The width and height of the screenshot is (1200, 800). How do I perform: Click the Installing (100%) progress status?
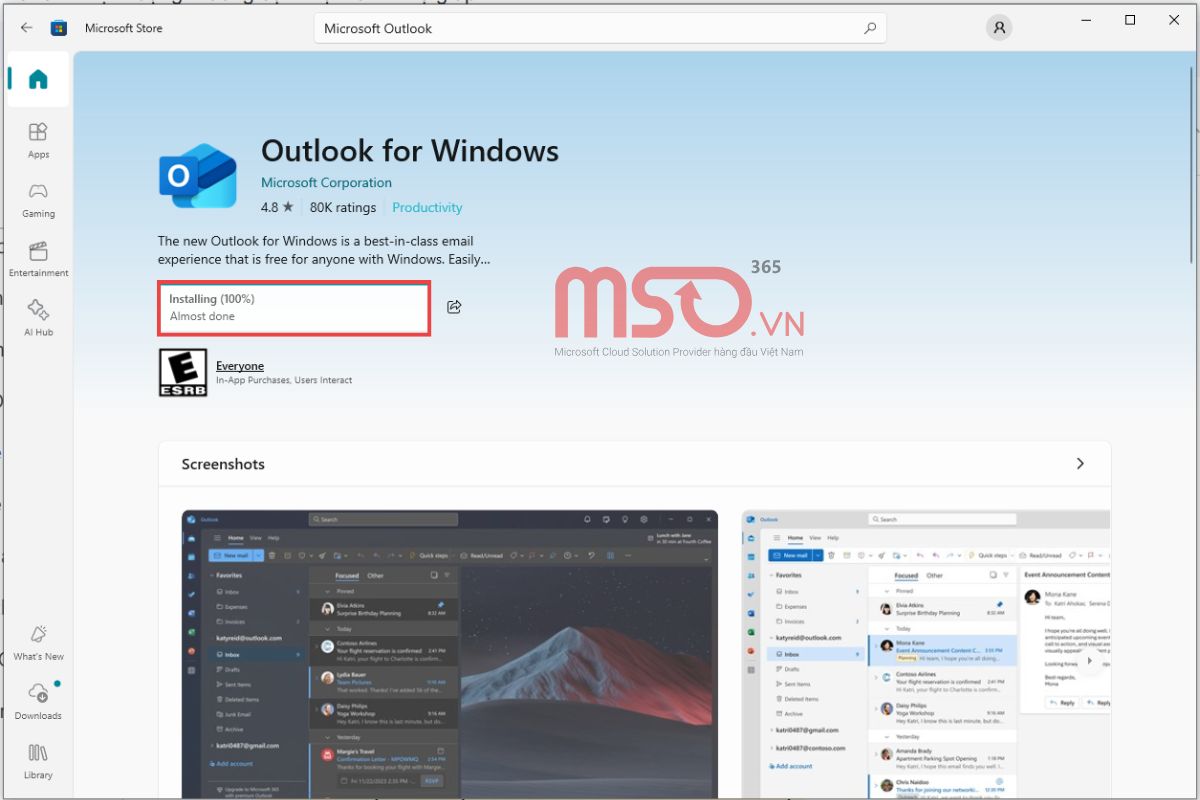(294, 308)
